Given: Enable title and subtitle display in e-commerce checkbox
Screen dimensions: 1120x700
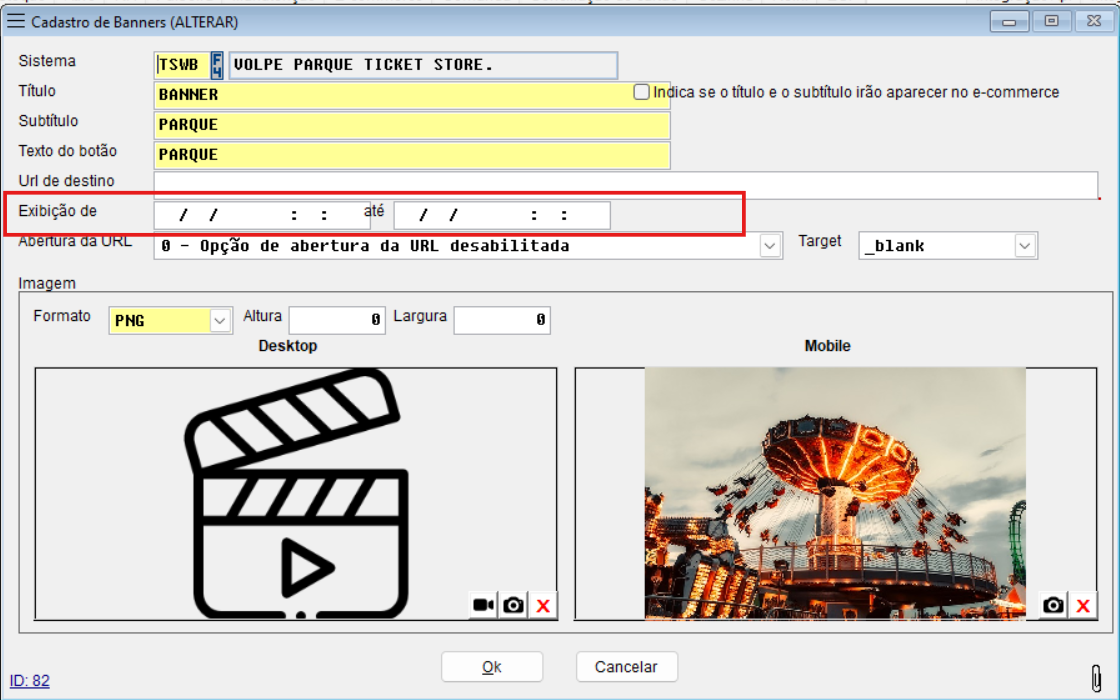Looking at the screenshot, I should coord(642,92).
